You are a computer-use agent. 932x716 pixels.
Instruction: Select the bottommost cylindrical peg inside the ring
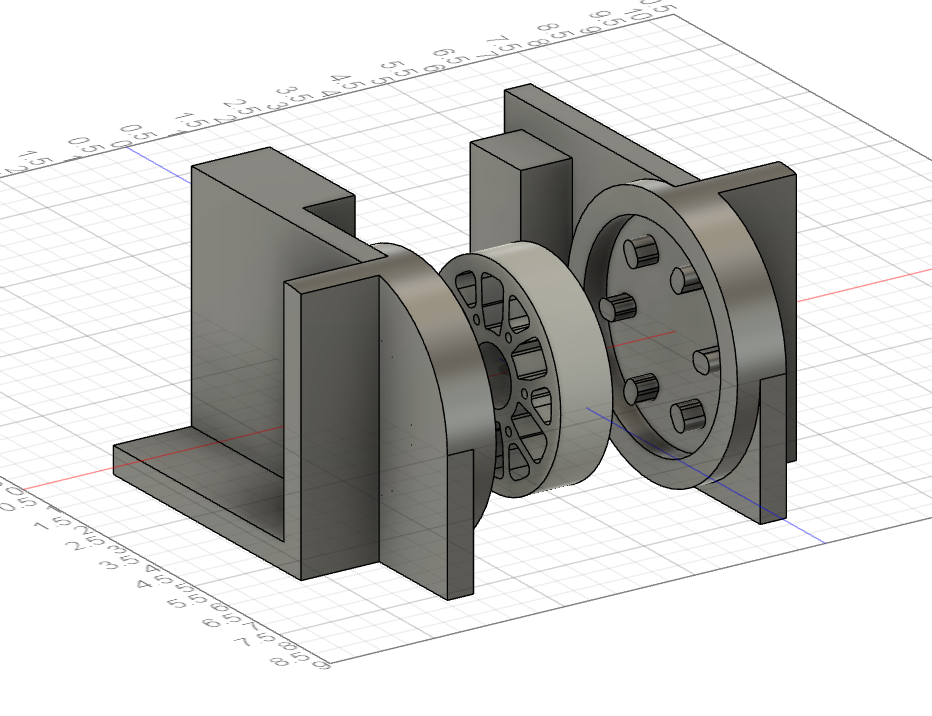(x=688, y=417)
